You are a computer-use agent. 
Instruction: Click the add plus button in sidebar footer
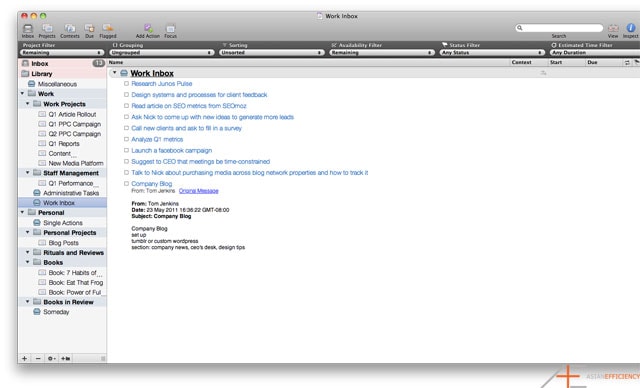tap(24, 358)
